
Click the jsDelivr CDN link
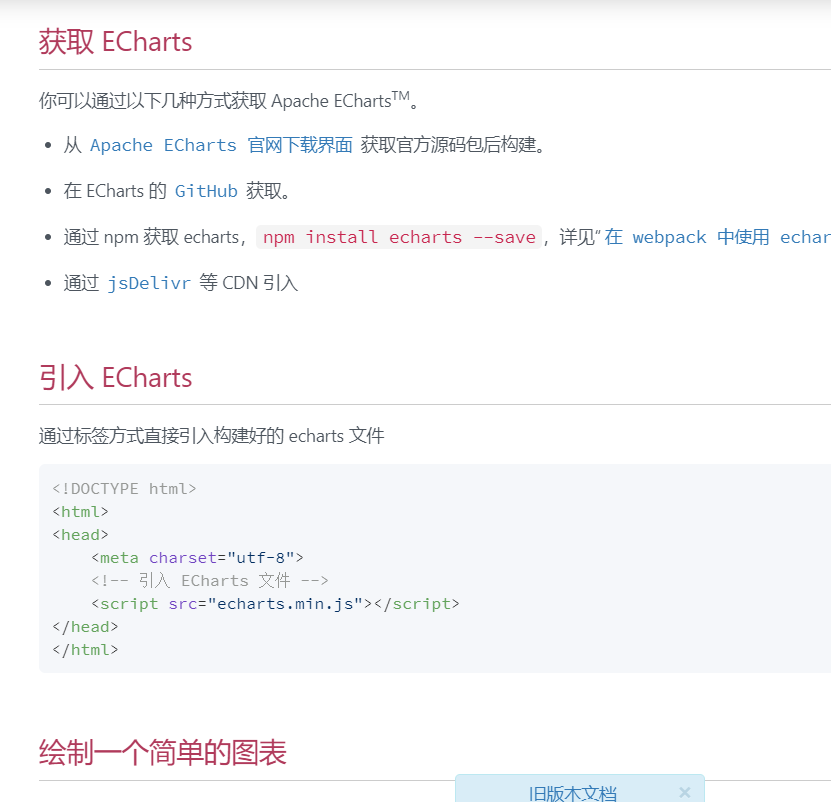click(149, 283)
